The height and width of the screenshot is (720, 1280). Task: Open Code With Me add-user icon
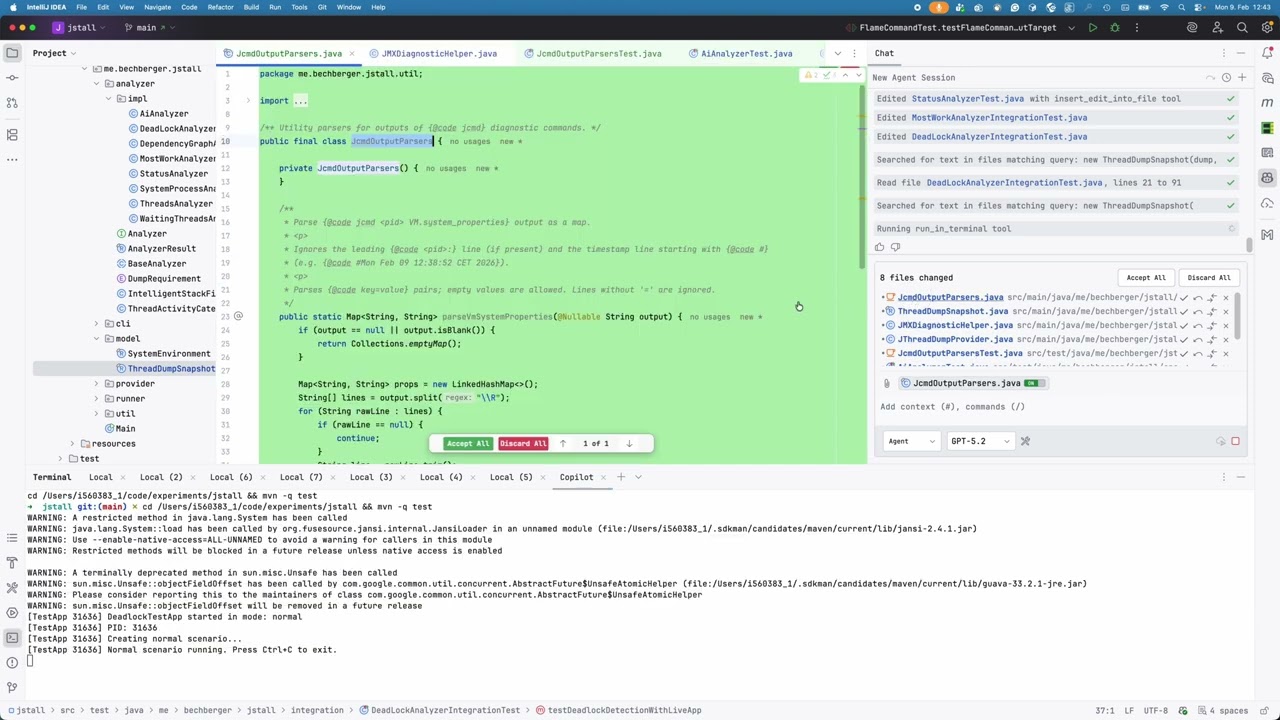point(1217,28)
